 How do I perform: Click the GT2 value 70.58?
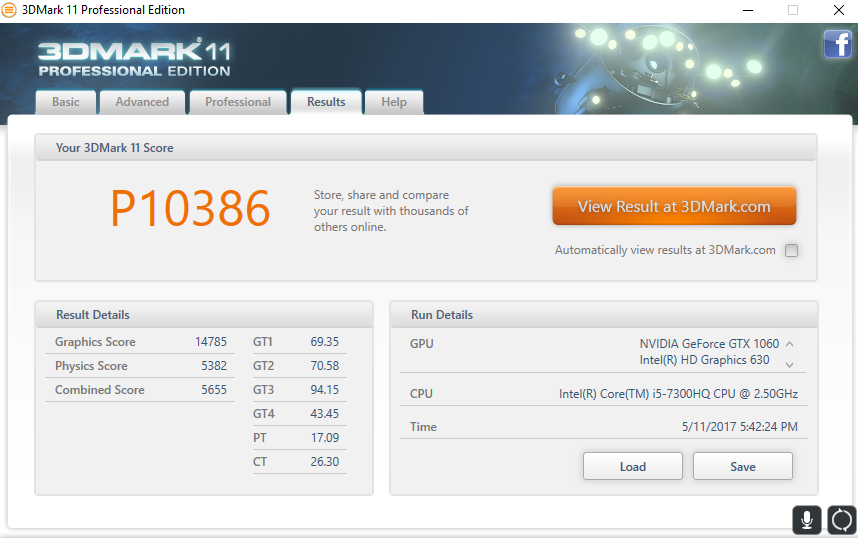click(324, 366)
